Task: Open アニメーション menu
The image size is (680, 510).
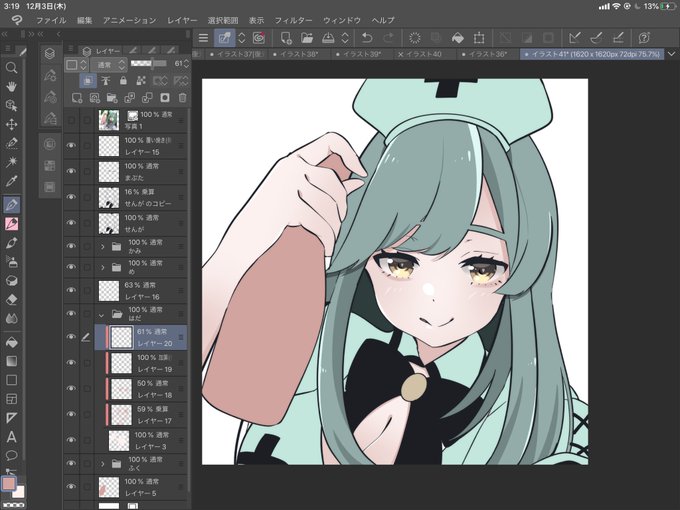Action: 129,20
